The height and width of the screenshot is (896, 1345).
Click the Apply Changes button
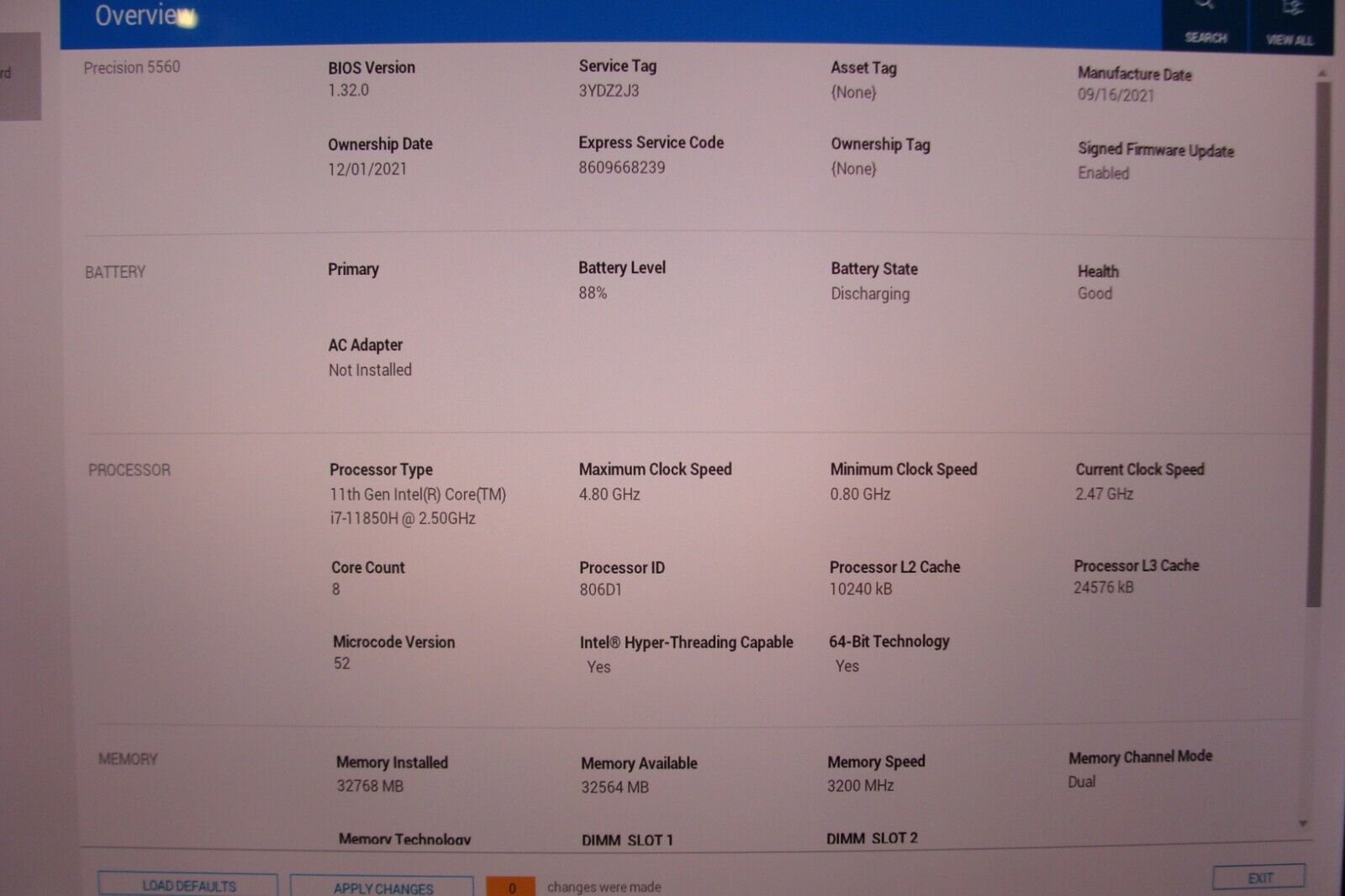tap(382, 888)
